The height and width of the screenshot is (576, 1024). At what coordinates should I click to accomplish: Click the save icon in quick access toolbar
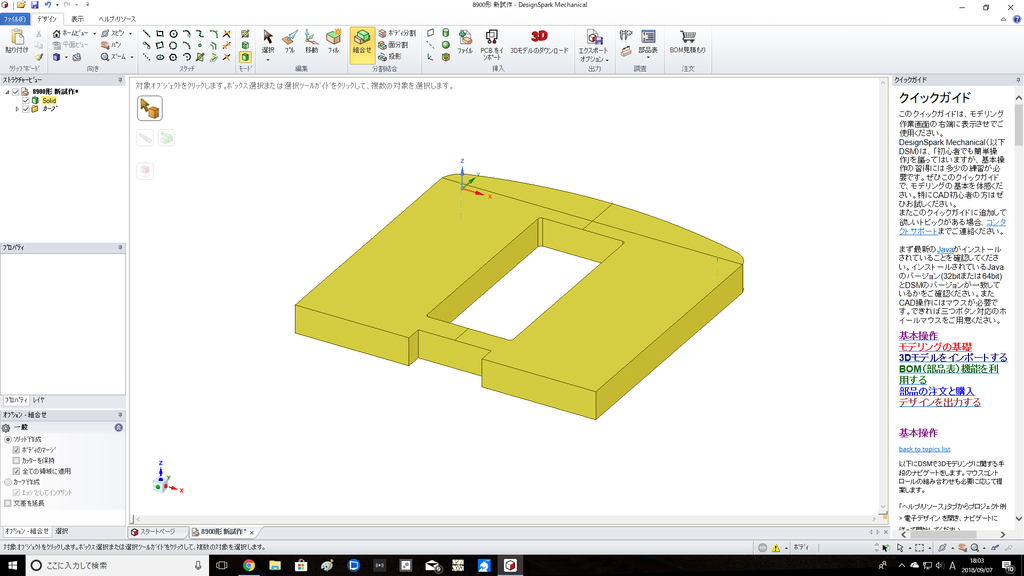click(x=35, y=5)
